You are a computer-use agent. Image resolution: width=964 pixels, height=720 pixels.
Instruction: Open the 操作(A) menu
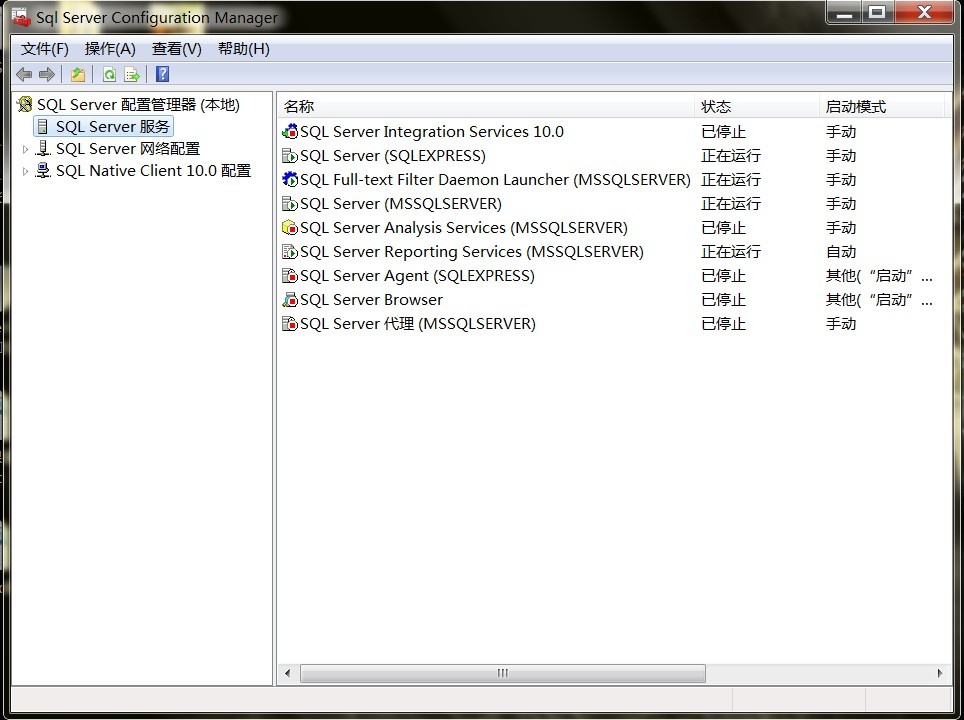pyautogui.click(x=110, y=49)
